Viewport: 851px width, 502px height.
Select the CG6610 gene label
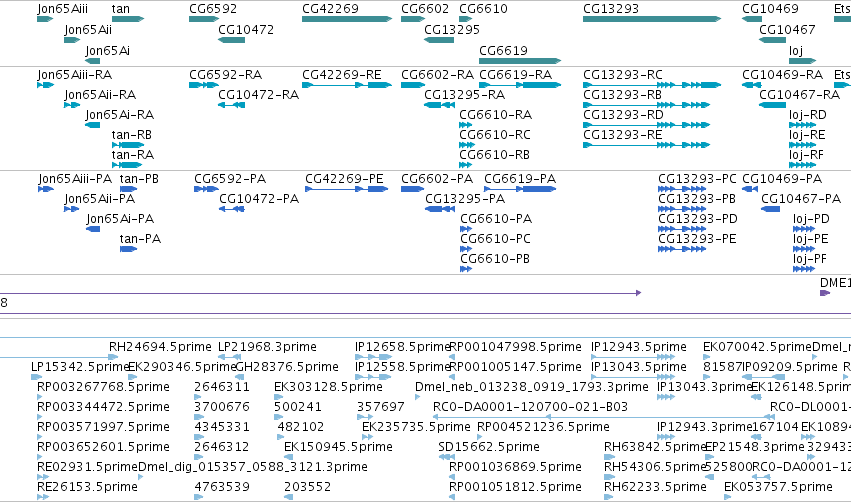click(483, 9)
